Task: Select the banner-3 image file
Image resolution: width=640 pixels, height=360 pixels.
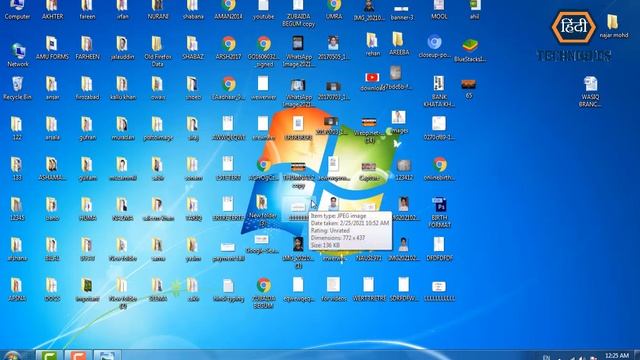Action: tap(402, 13)
